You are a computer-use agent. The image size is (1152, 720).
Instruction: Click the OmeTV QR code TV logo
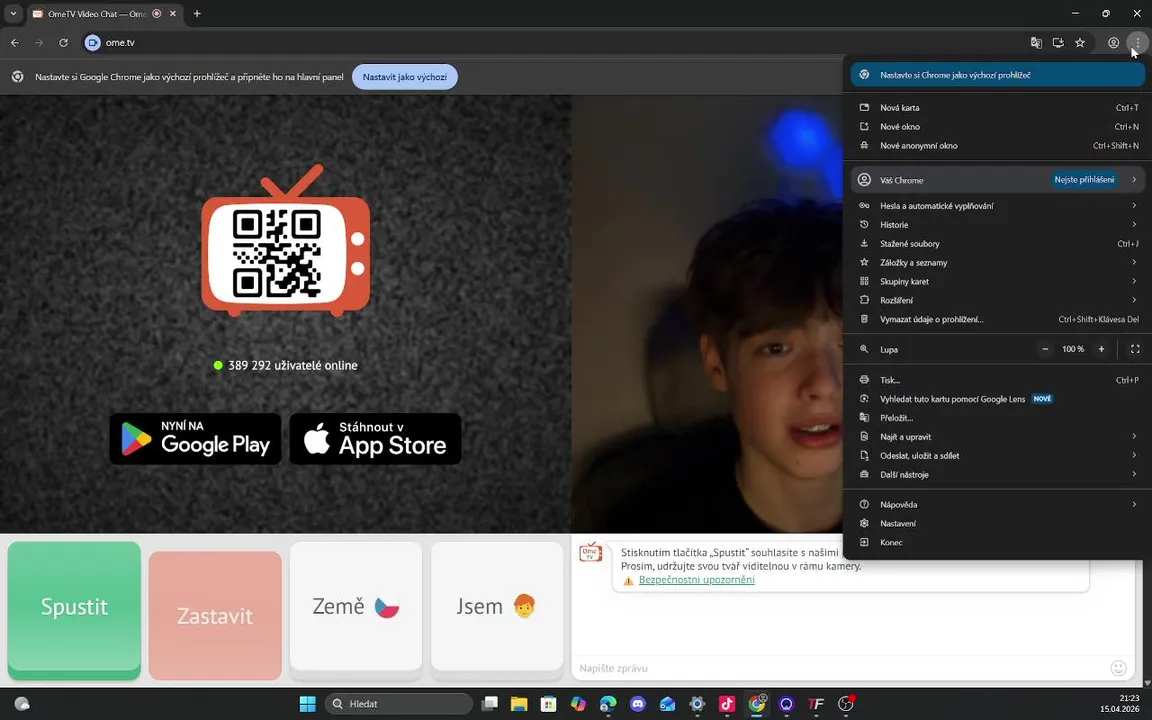(286, 241)
